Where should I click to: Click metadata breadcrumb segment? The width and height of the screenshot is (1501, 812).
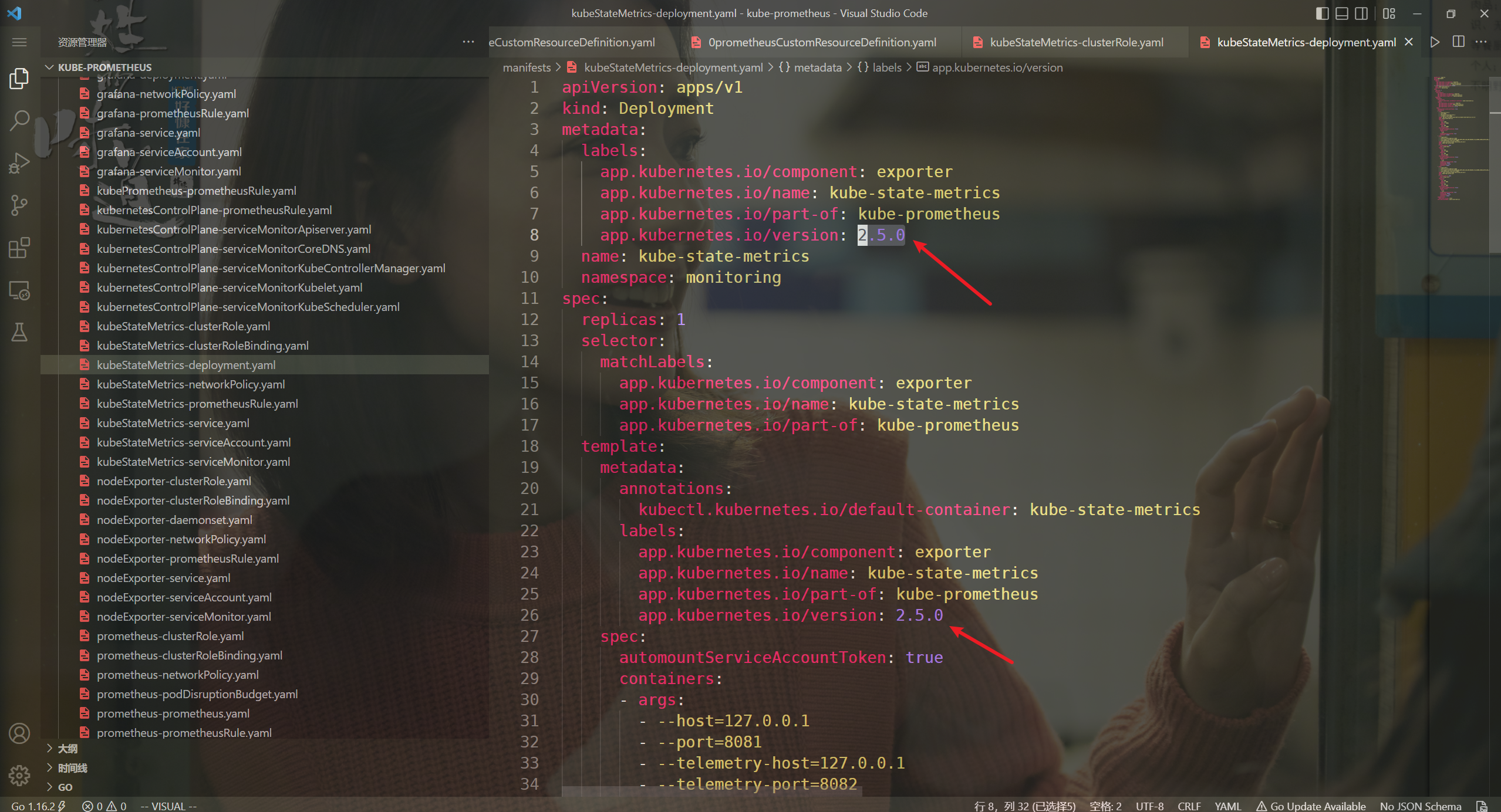pos(810,67)
